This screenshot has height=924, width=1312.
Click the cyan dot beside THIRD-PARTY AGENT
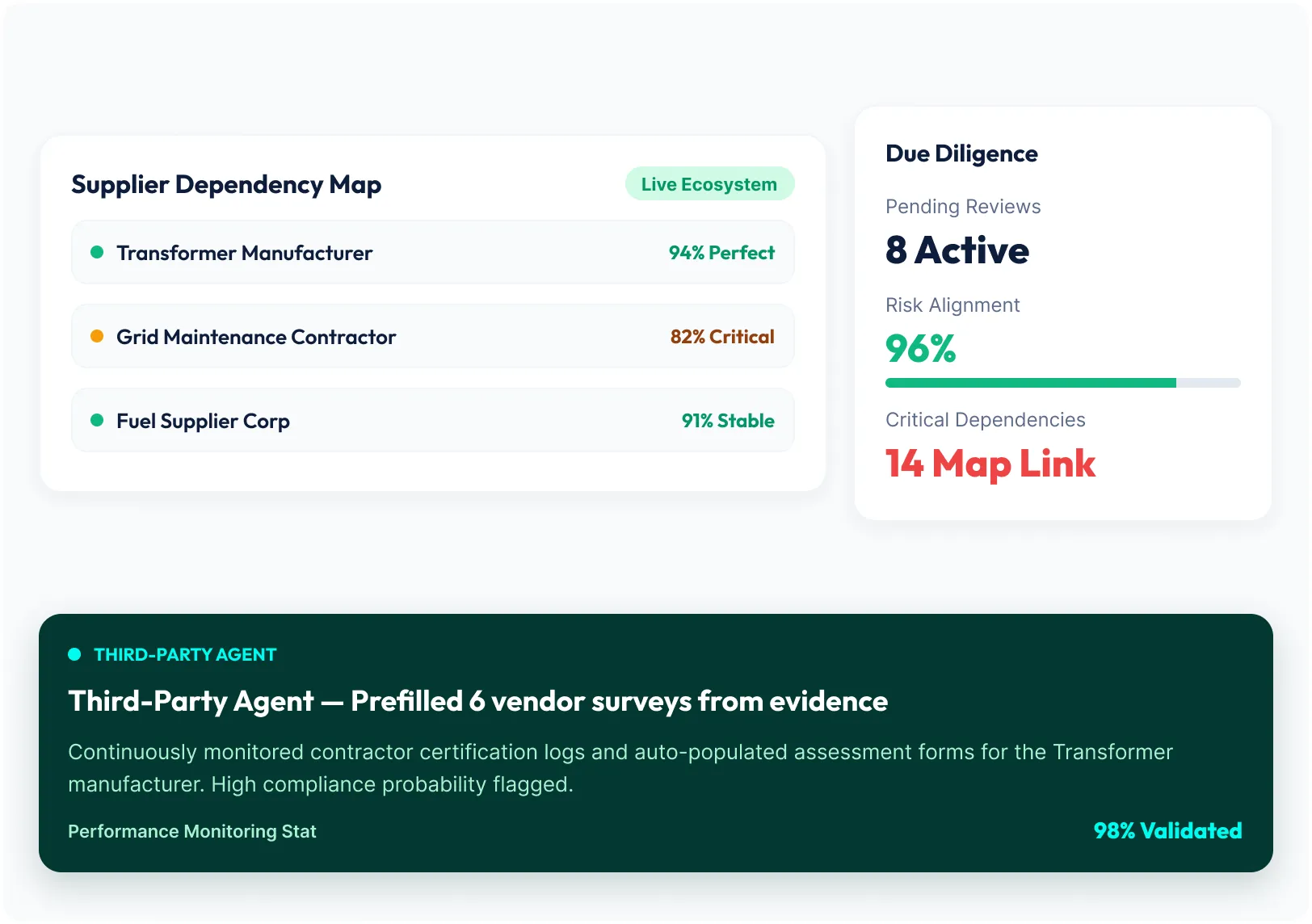tap(74, 655)
